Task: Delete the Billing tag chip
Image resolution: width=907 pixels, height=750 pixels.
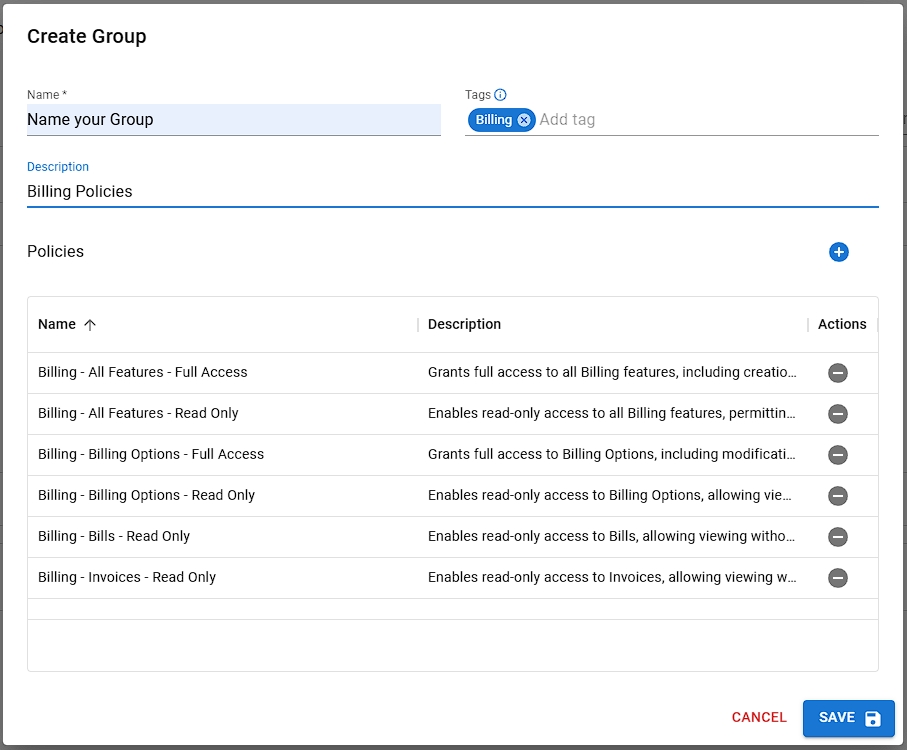Action: [x=524, y=120]
